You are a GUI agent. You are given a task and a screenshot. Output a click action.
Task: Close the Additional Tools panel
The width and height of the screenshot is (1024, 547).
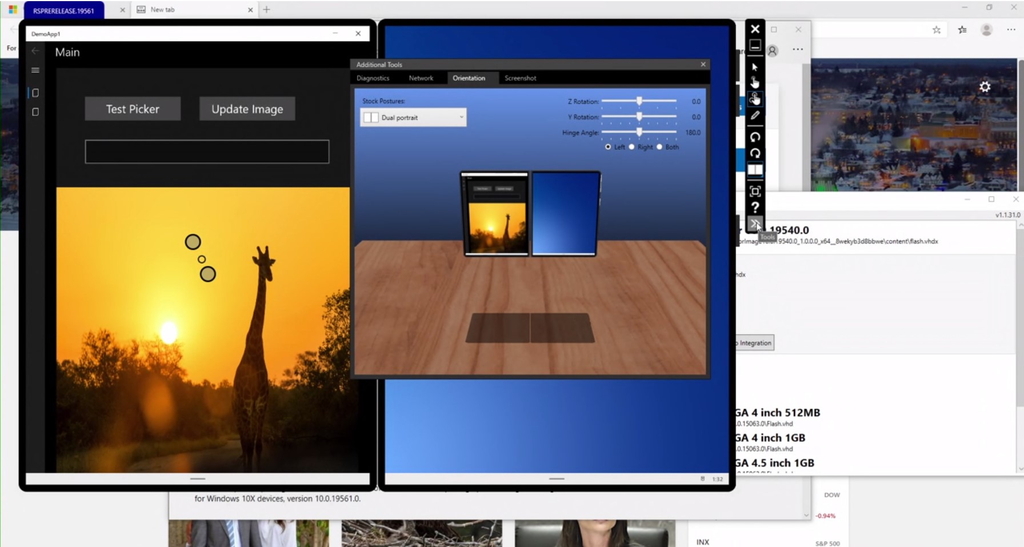coord(703,64)
